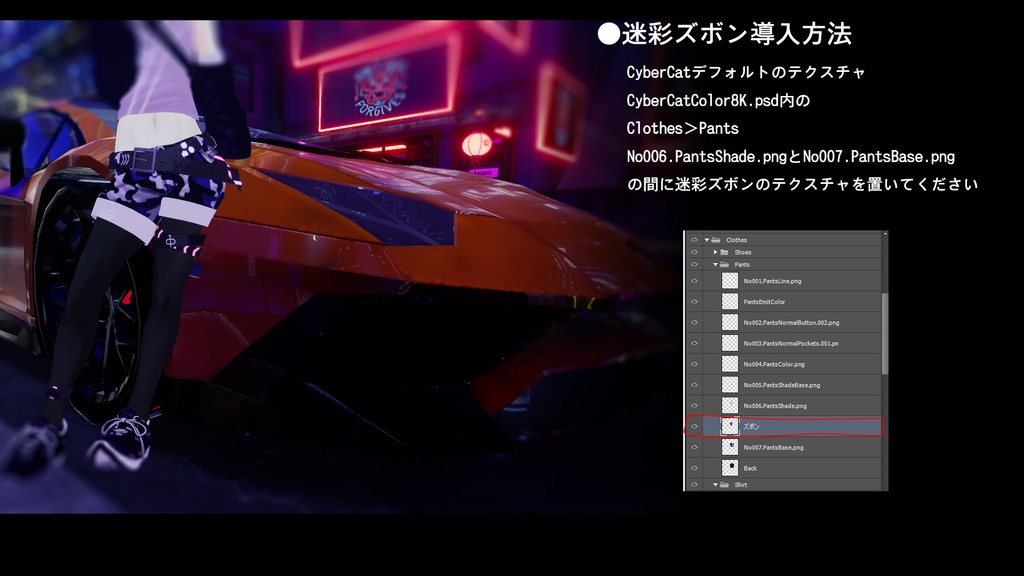Click the Pants group folder icon
Image resolution: width=1024 pixels, height=576 pixels.
[x=725, y=264]
